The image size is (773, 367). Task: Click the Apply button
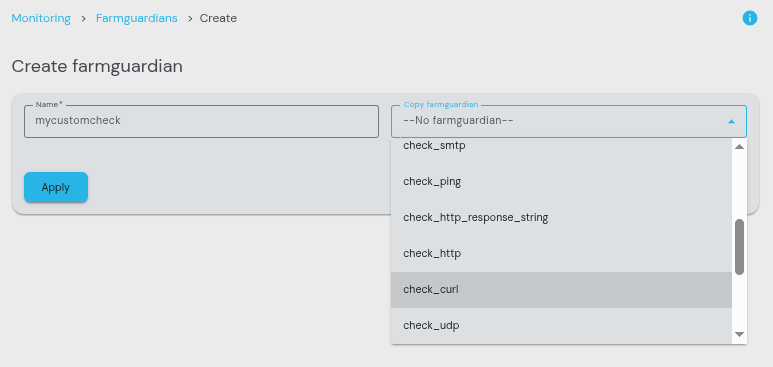[x=56, y=187]
